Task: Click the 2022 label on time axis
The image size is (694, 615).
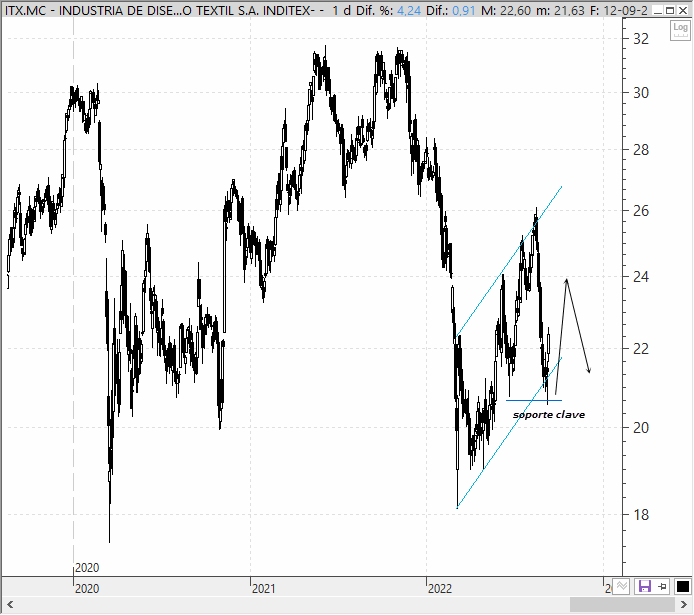Action: 440,588
